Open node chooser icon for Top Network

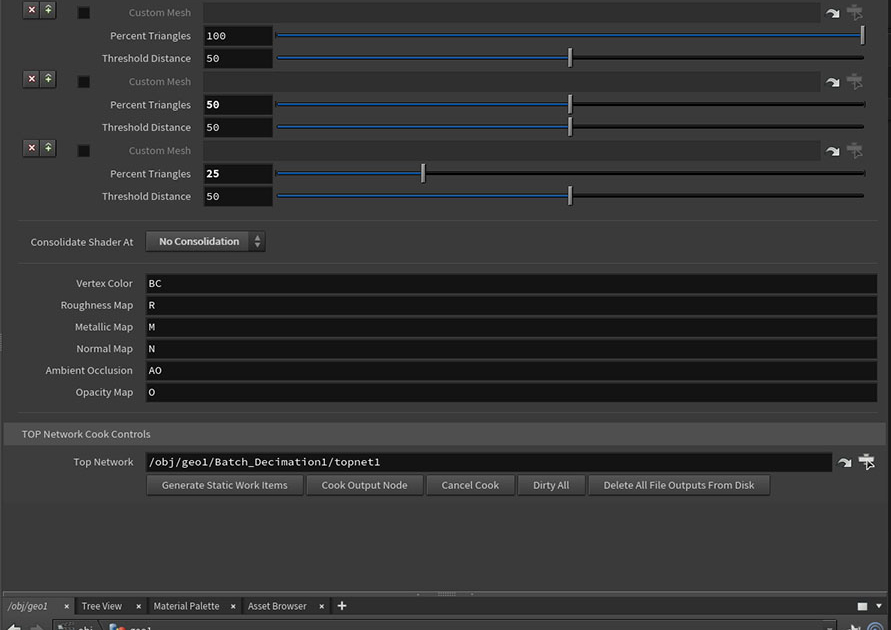(867, 461)
